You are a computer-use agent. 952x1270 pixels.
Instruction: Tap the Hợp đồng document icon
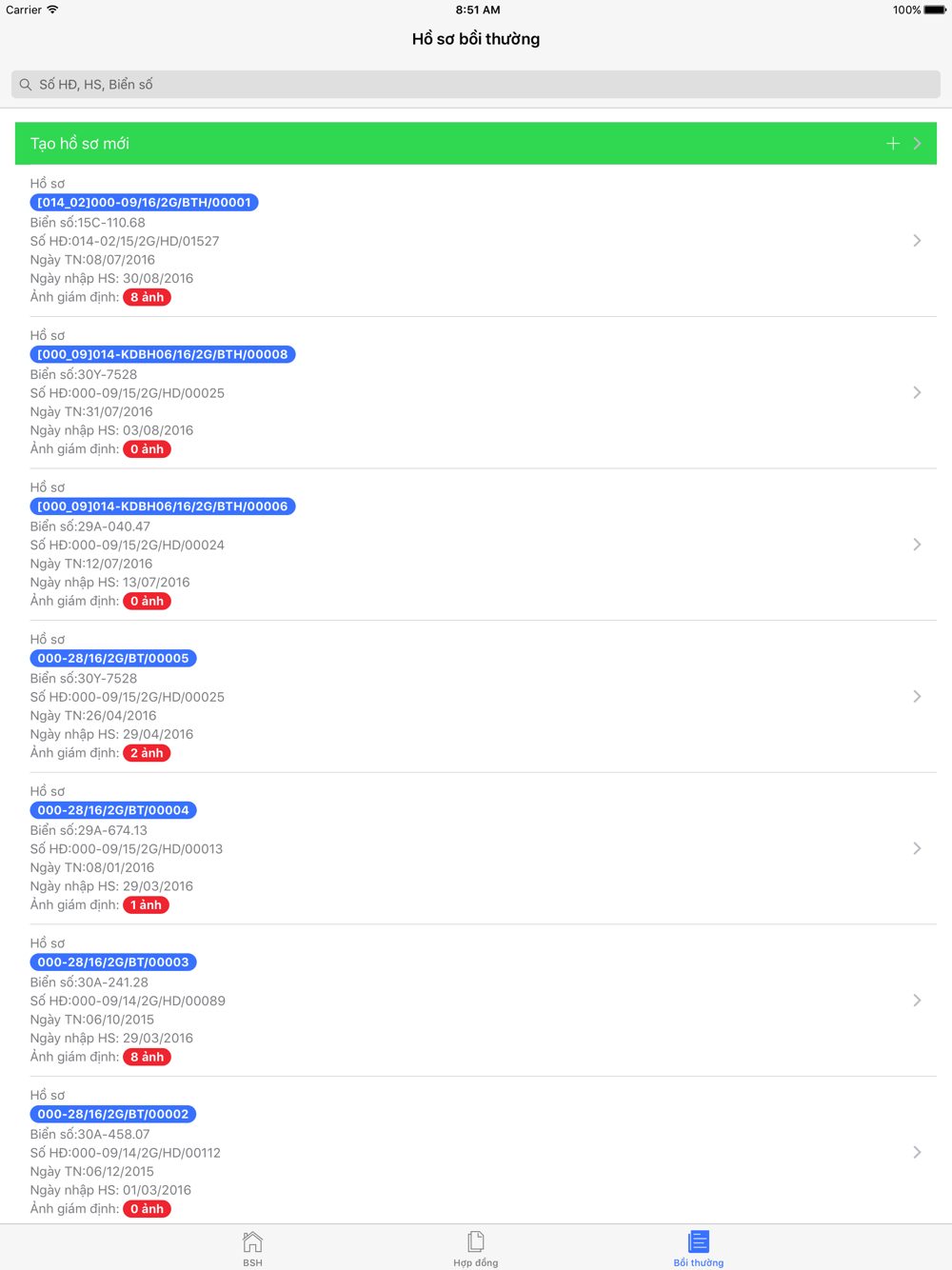[x=476, y=1241]
